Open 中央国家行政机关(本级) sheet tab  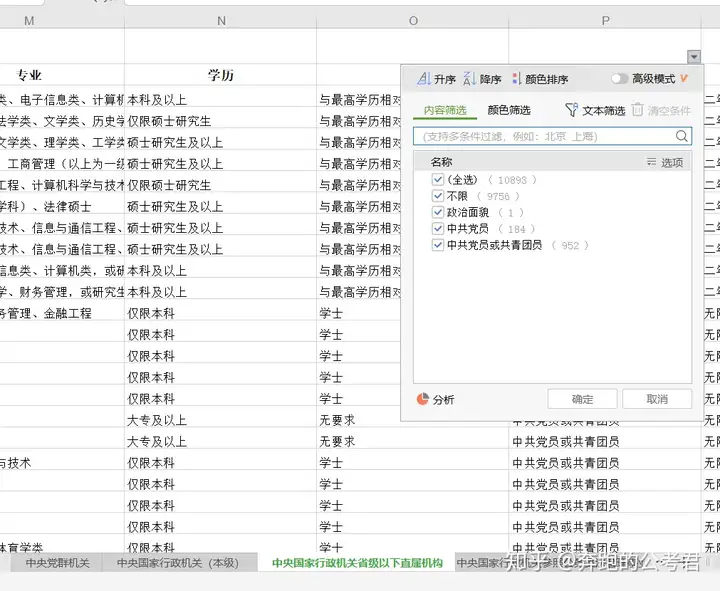178,563
